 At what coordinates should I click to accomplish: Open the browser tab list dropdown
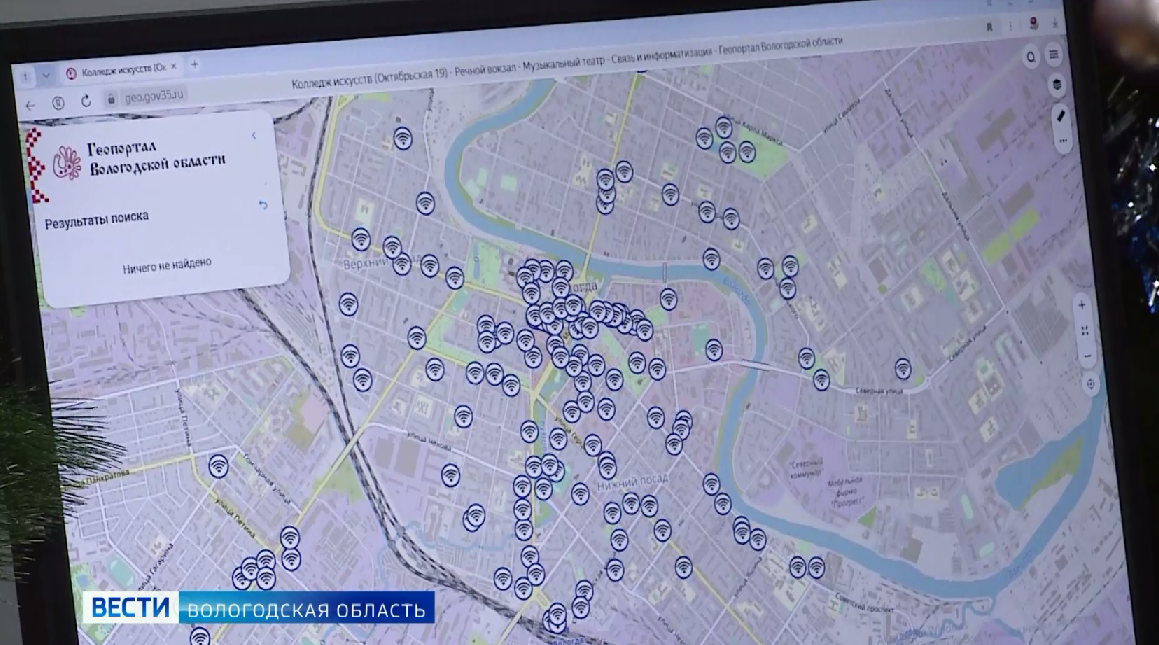[x=46, y=75]
